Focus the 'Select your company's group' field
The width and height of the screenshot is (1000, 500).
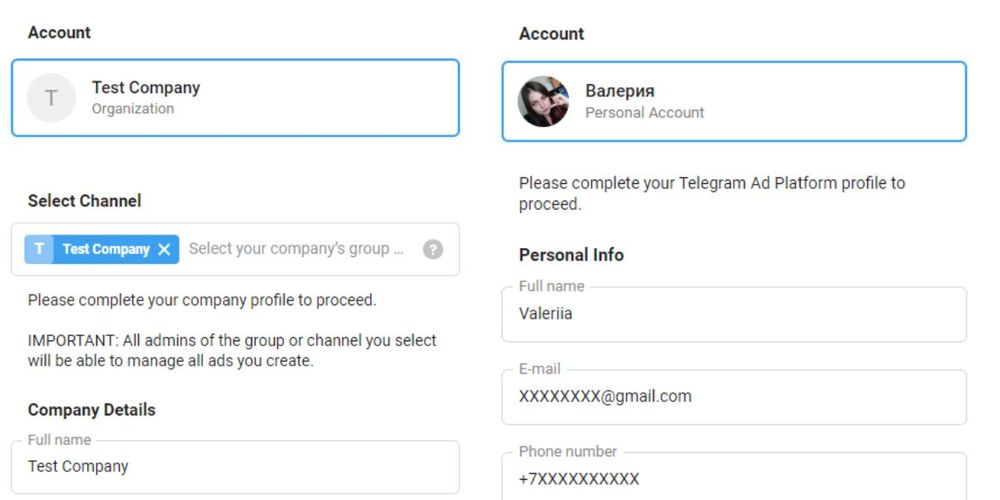pyautogui.click(x=297, y=249)
